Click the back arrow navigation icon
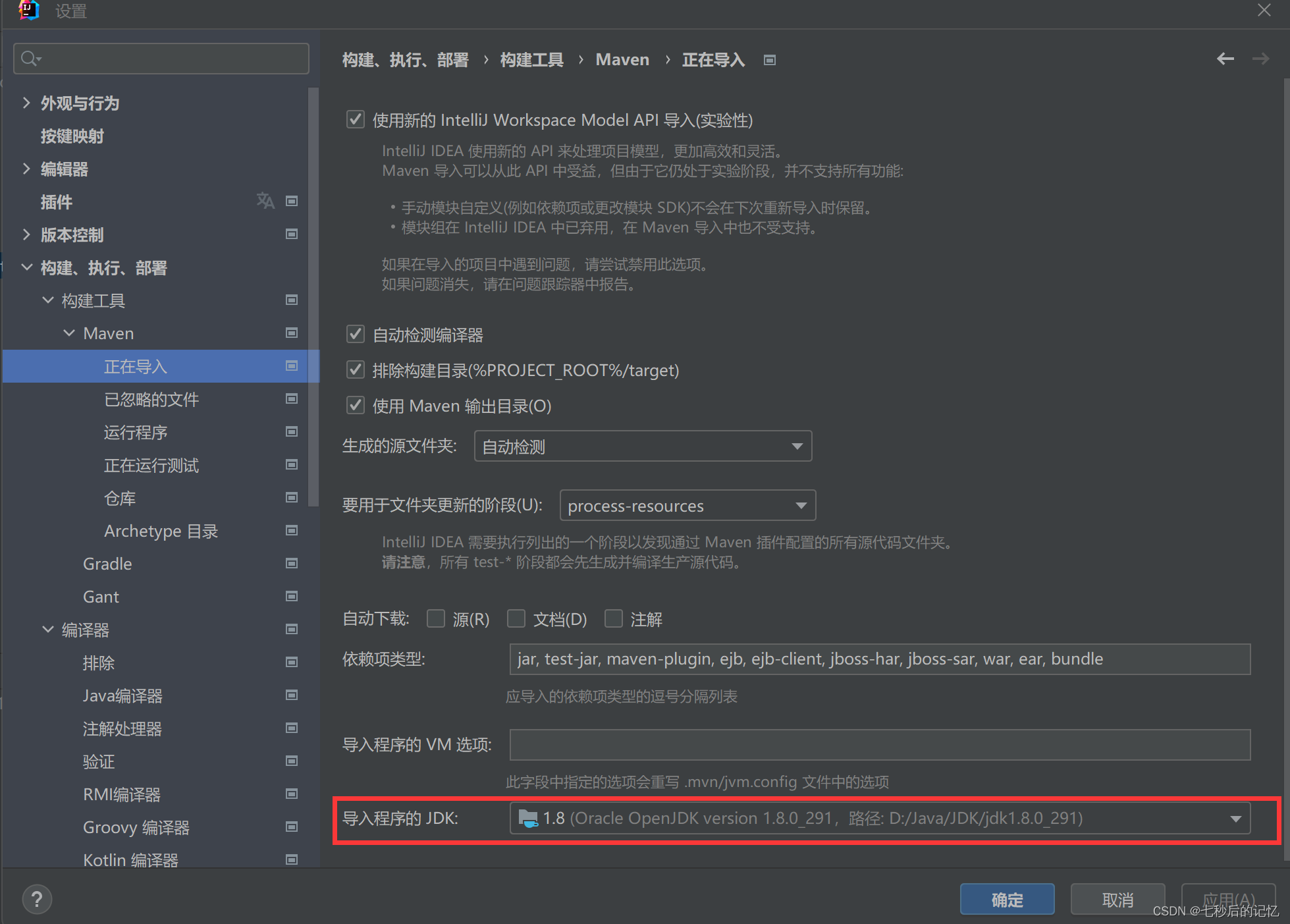Screen dimensions: 1290x924 tap(1225, 59)
